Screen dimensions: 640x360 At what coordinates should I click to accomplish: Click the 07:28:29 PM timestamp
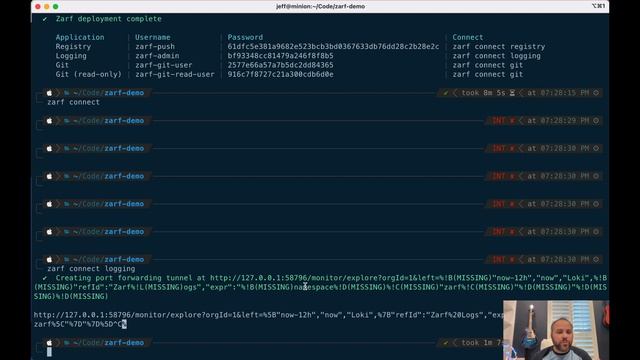click(x=564, y=121)
